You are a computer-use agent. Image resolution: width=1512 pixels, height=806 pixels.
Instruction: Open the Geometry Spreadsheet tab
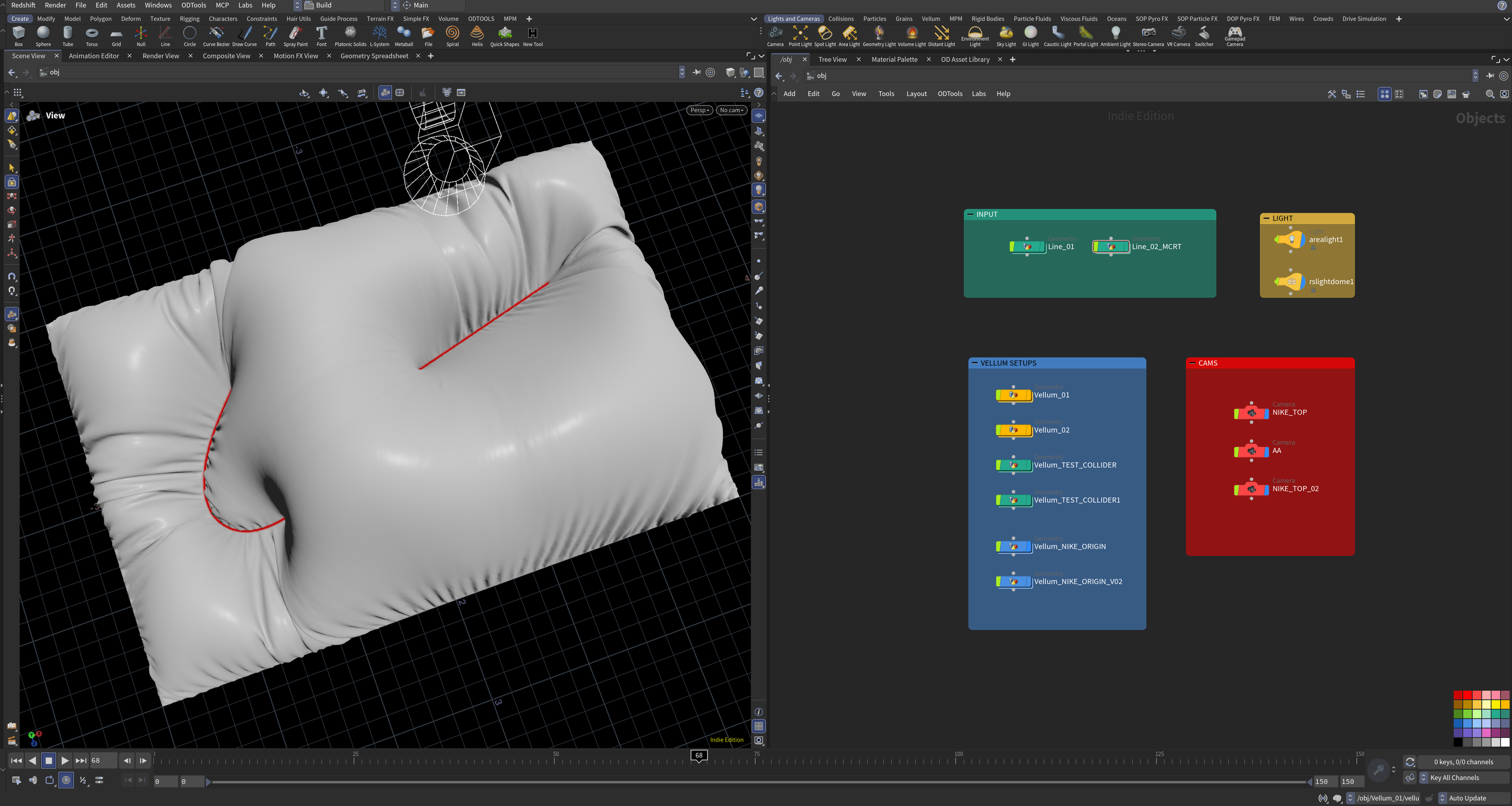[x=374, y=56]
